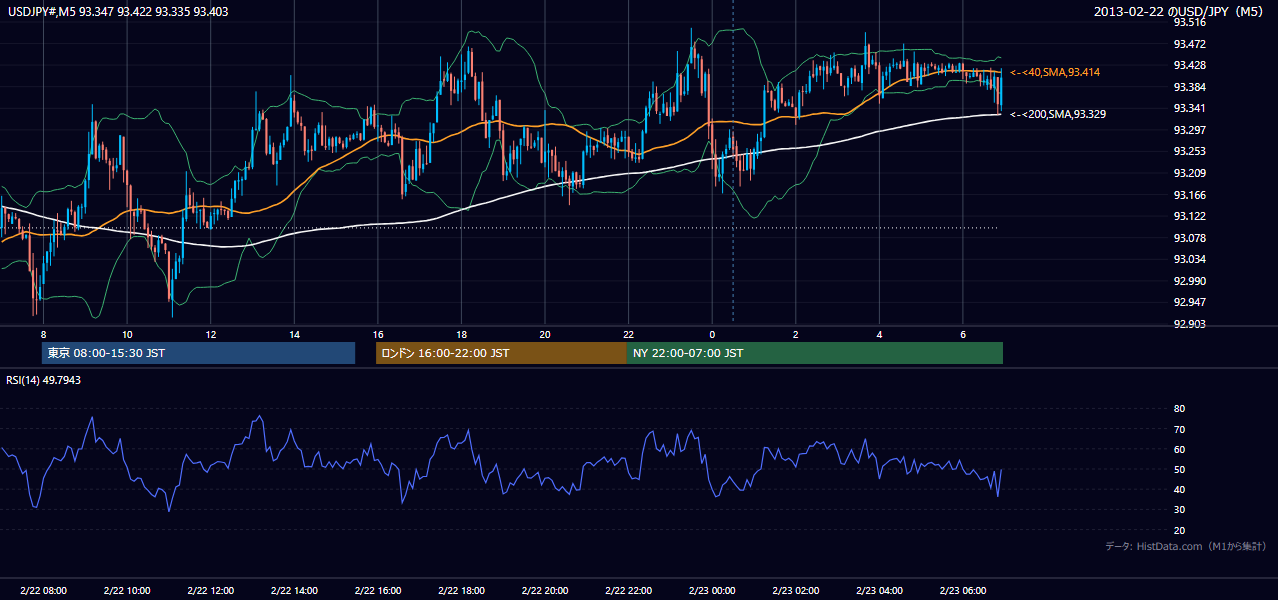The height and width of the screenshot is (600, 1278).
Task: Click the hour 14 tick under price chart
Action: click(294, 334)
